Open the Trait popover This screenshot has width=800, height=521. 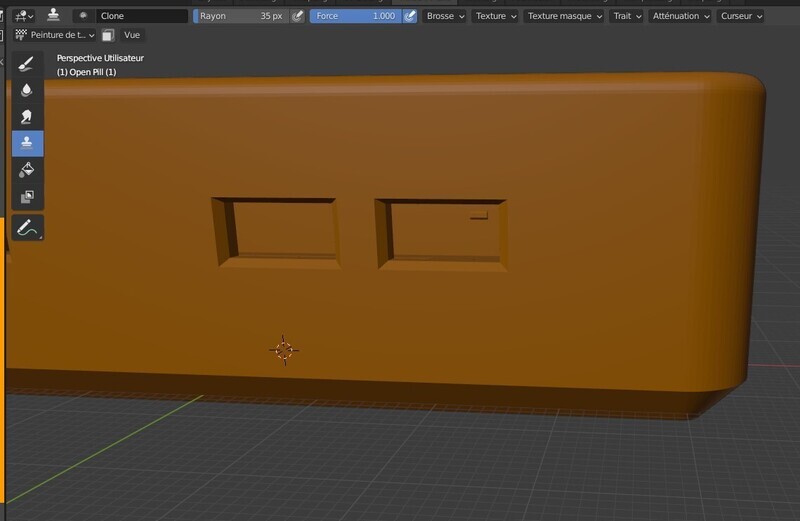[627, 16]
